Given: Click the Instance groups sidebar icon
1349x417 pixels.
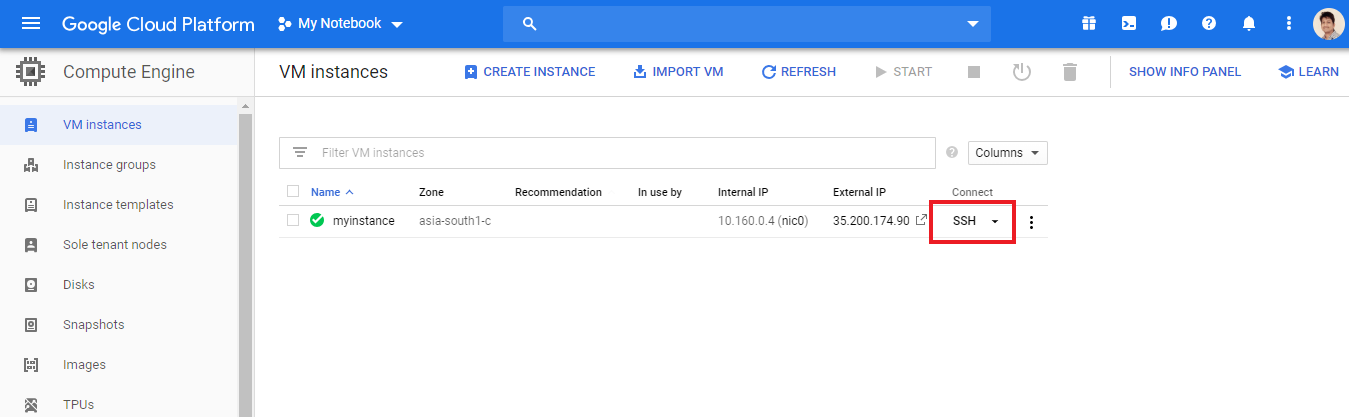Looking at the screenshot, I should (x=30, y=165).
